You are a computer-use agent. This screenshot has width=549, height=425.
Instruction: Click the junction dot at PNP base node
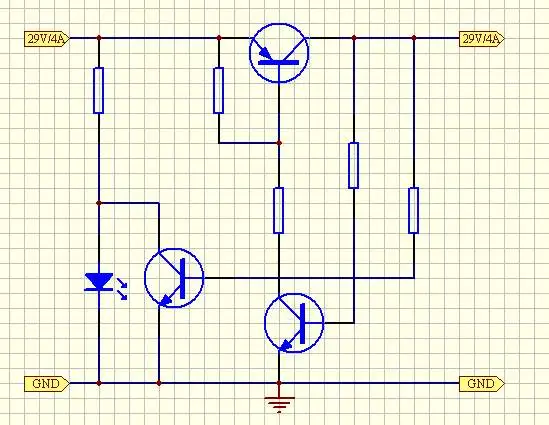pos(279,143)
